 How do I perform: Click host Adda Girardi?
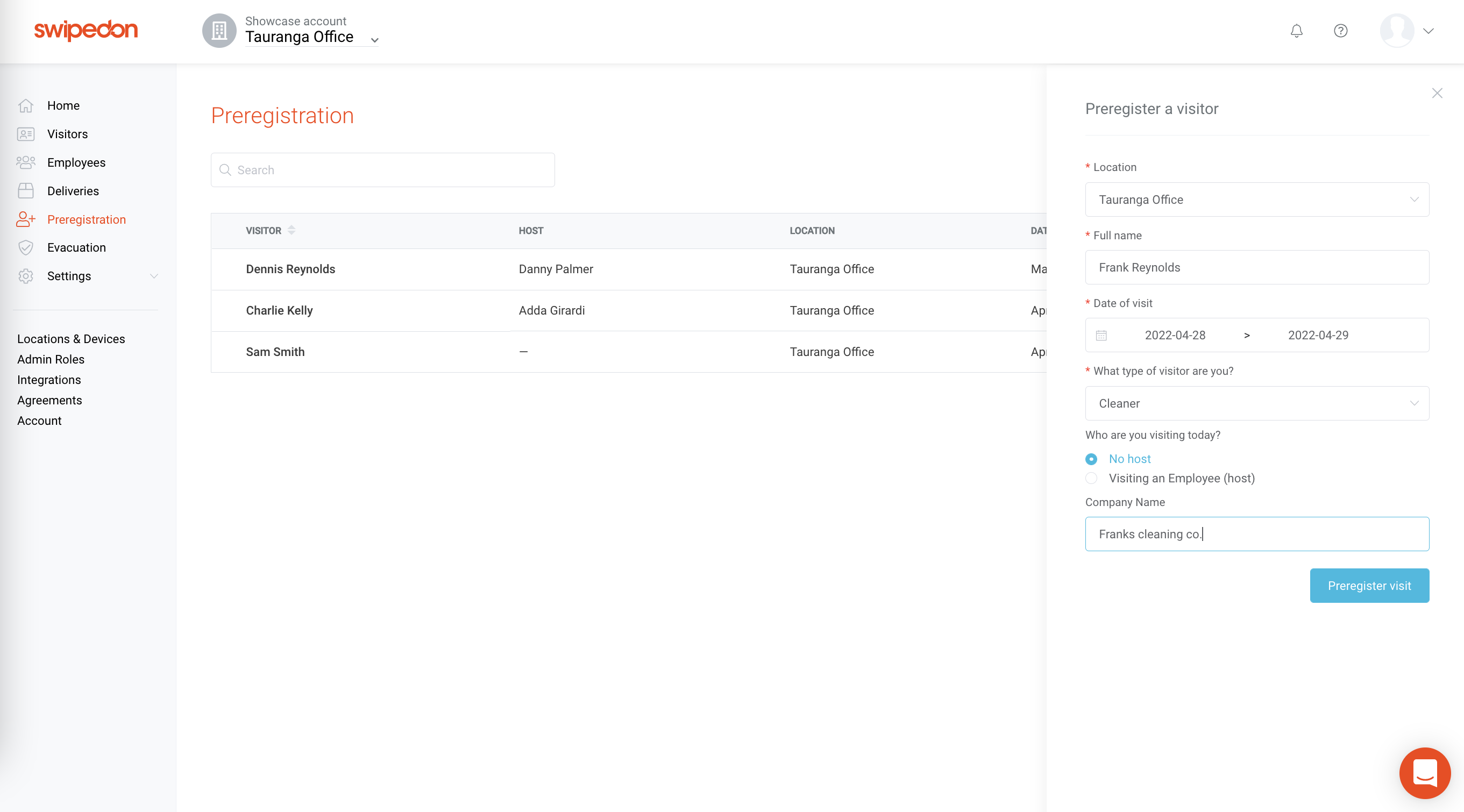[x=551, y=311]
